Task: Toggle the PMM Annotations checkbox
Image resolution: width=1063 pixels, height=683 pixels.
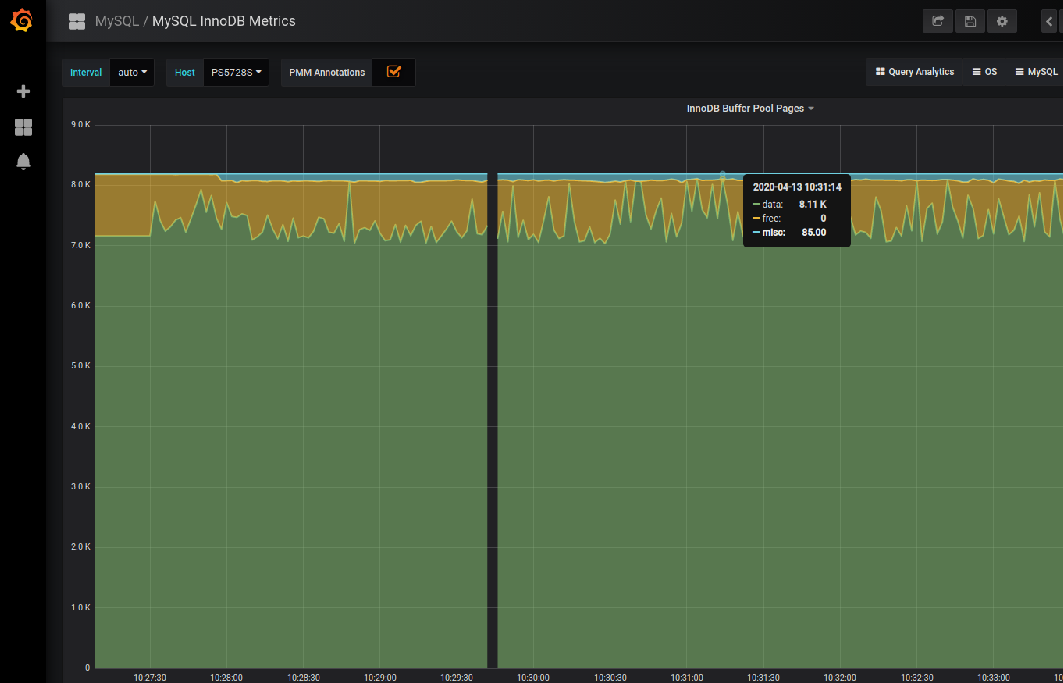Action: pos(393,72)
